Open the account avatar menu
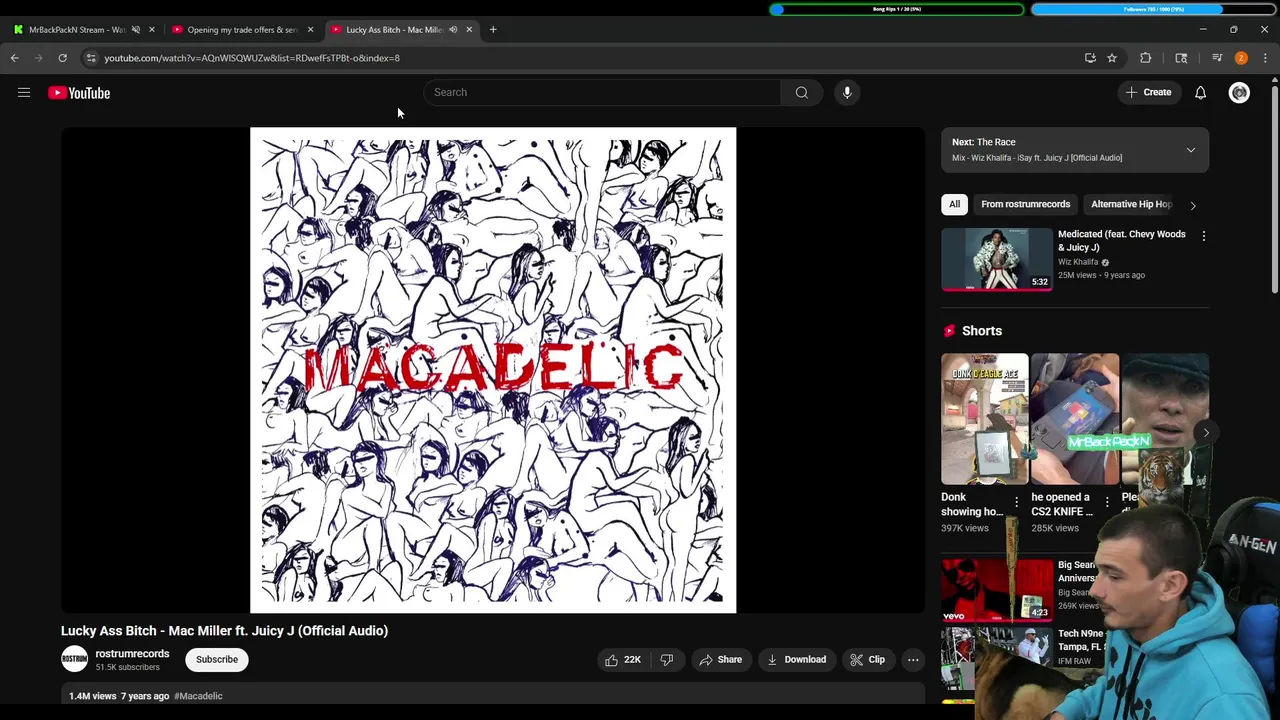Screen dimensions: 1280x720 [1239, 92]
